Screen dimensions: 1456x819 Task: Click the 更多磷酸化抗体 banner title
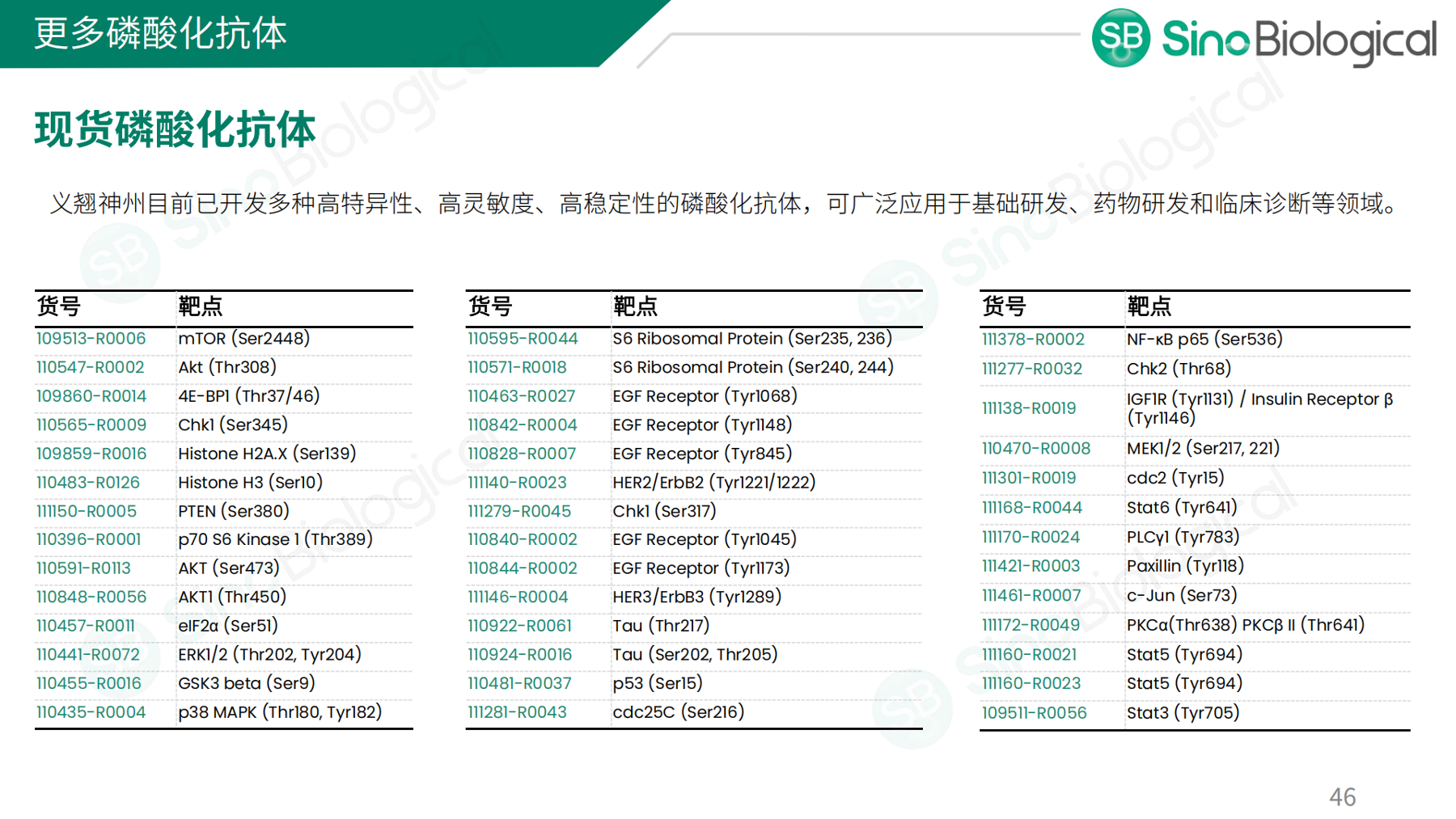[160, 34]
